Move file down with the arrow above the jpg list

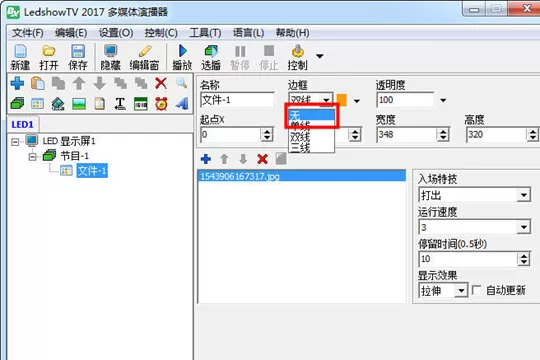coord(243,159)
